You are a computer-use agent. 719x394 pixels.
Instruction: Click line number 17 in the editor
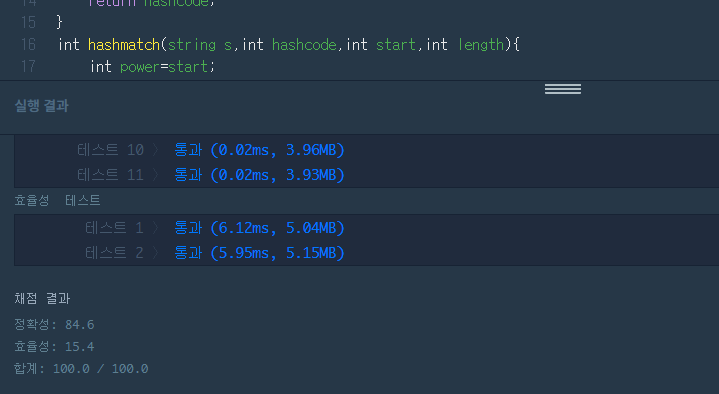[28, 67]
